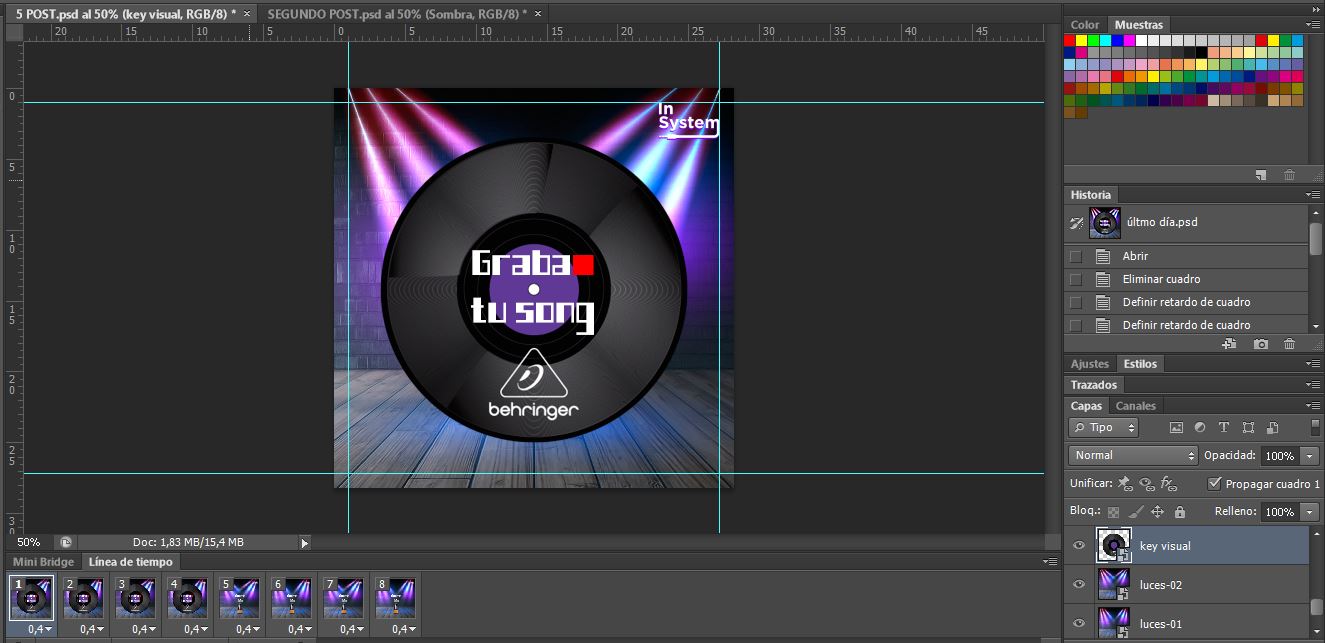Click the 50% zoom field

[x=29, y=542]
